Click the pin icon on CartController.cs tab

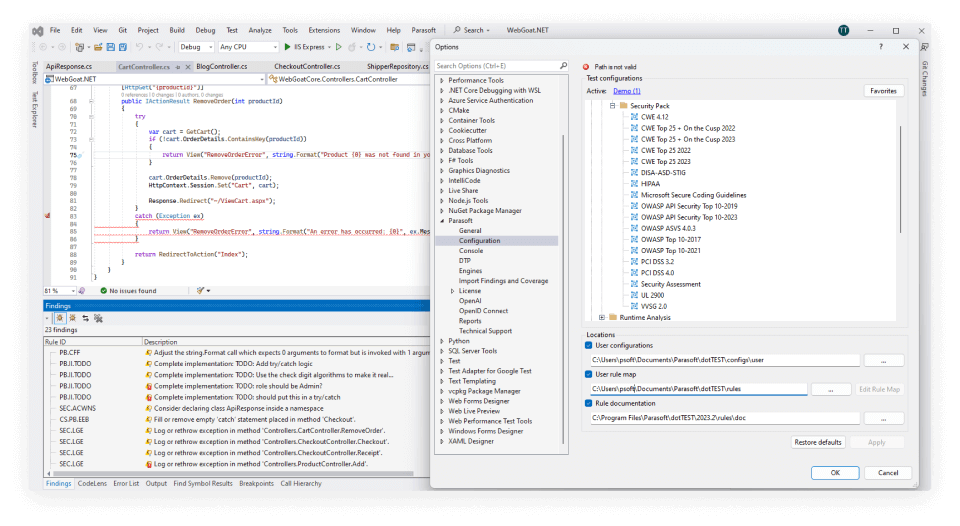178,67
